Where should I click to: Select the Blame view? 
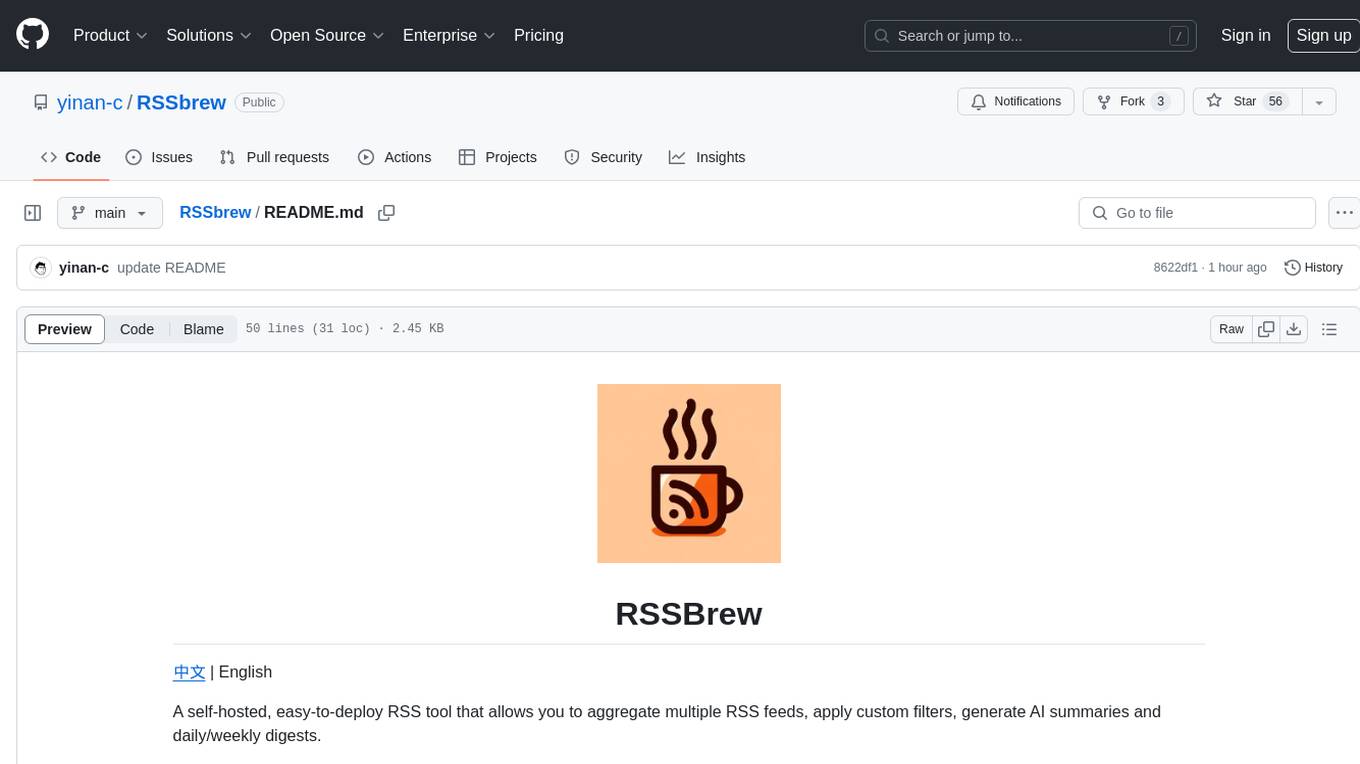(203, 329)
